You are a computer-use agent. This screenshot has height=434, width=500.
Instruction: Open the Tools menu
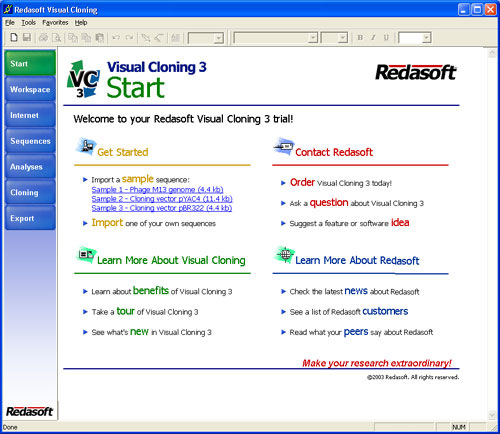(x=29, y=23)
